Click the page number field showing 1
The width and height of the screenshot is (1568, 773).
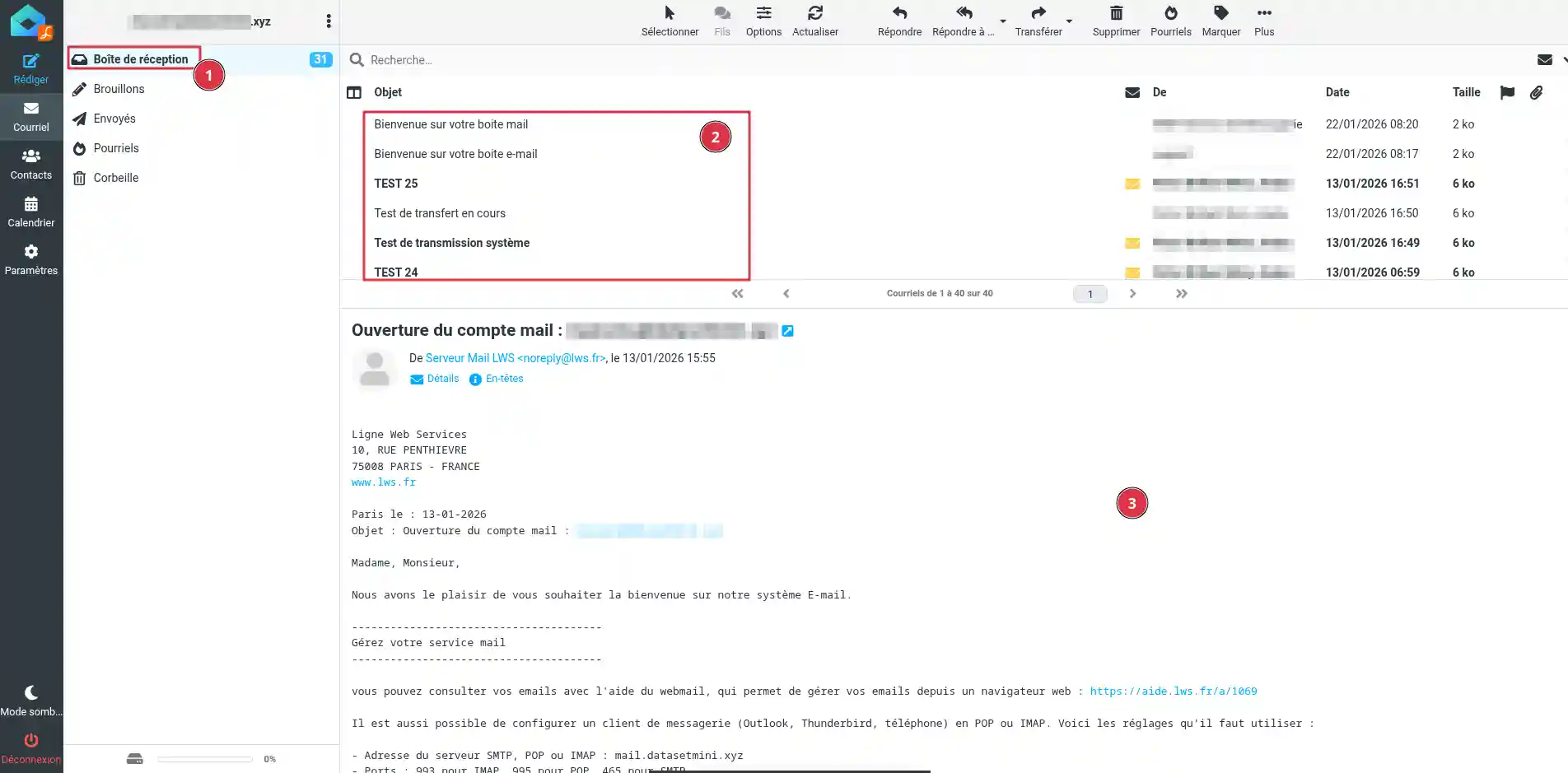[x=1090, y=294]
